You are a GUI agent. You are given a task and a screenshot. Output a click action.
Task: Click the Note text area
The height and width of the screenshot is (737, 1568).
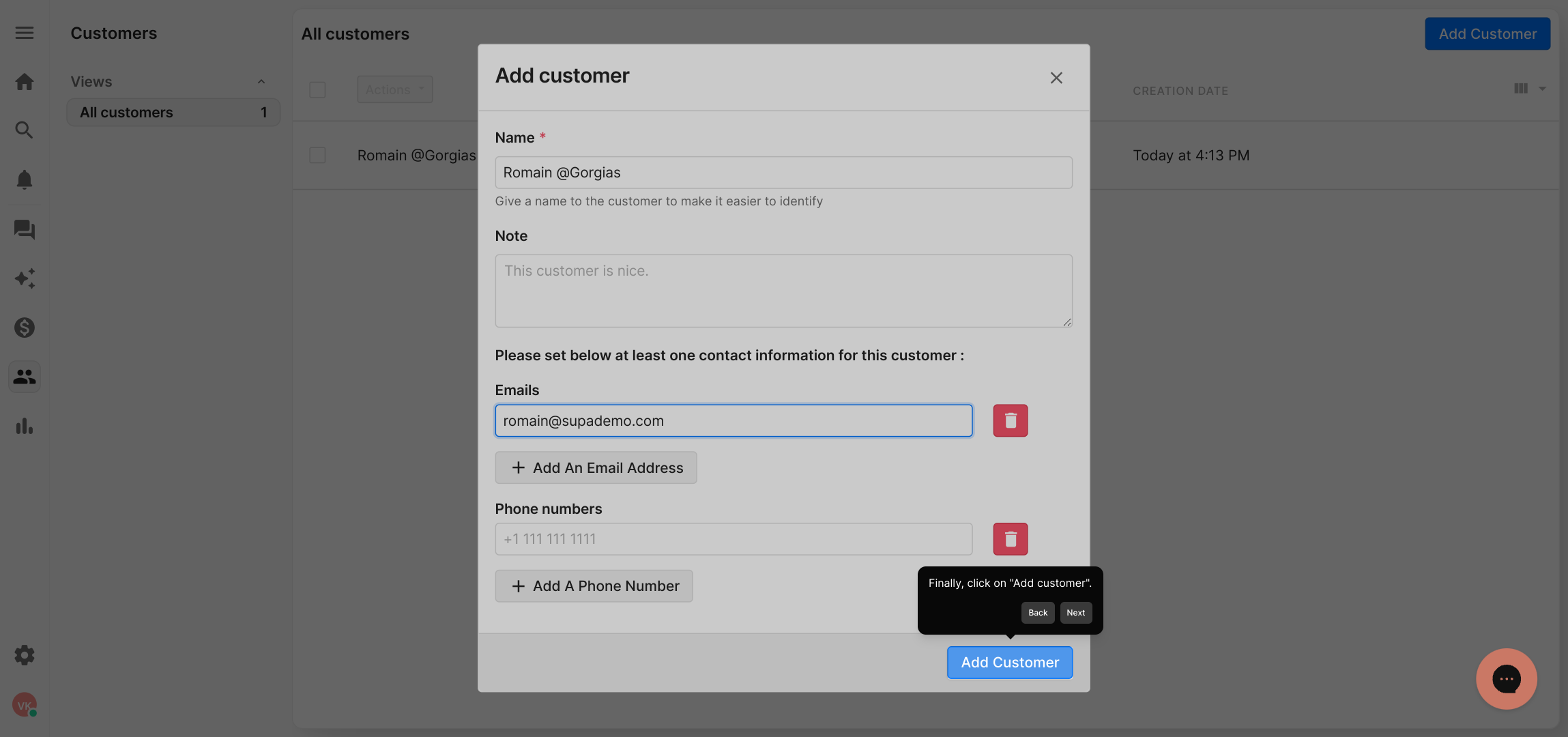[x=783, y=291]
